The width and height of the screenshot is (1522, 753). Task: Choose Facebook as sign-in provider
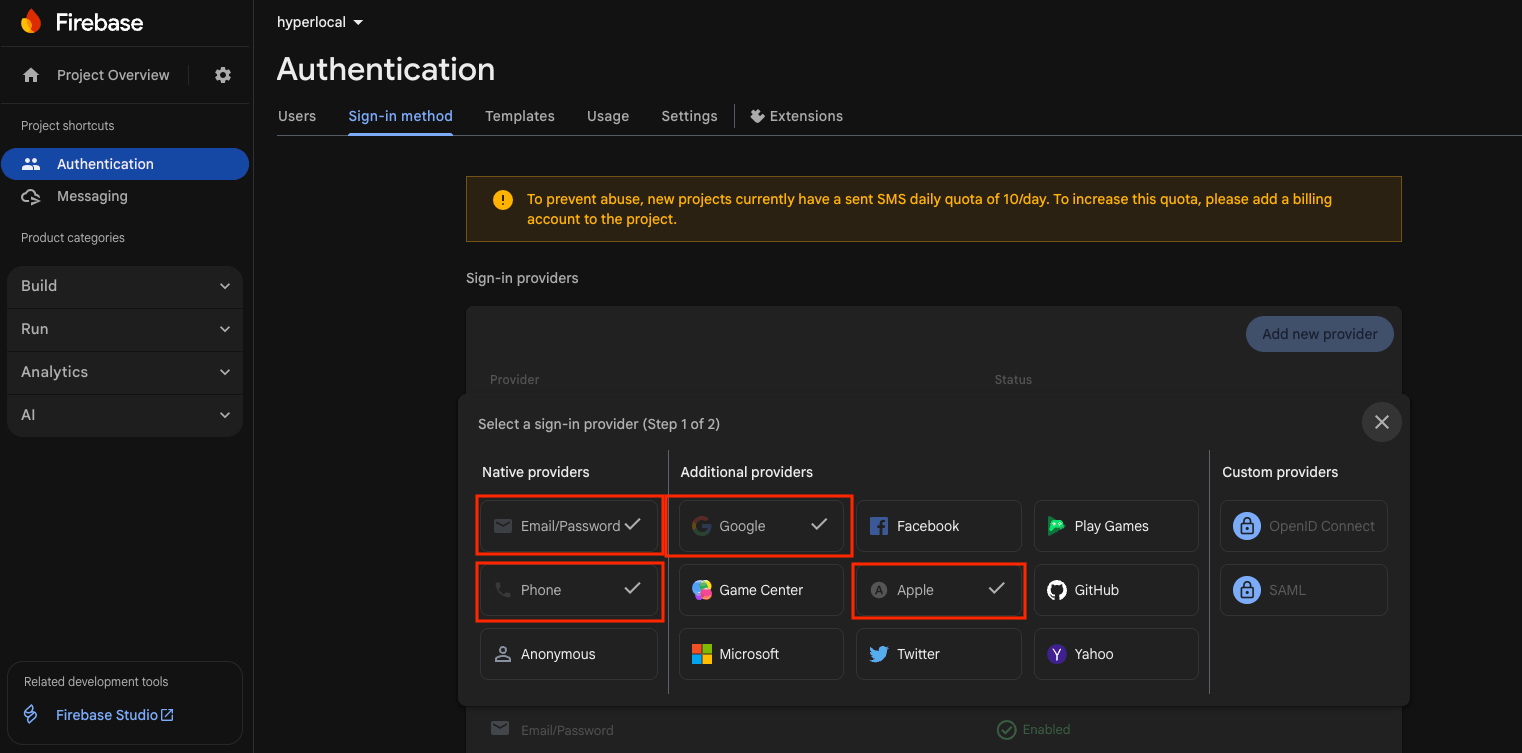(939, 526)
